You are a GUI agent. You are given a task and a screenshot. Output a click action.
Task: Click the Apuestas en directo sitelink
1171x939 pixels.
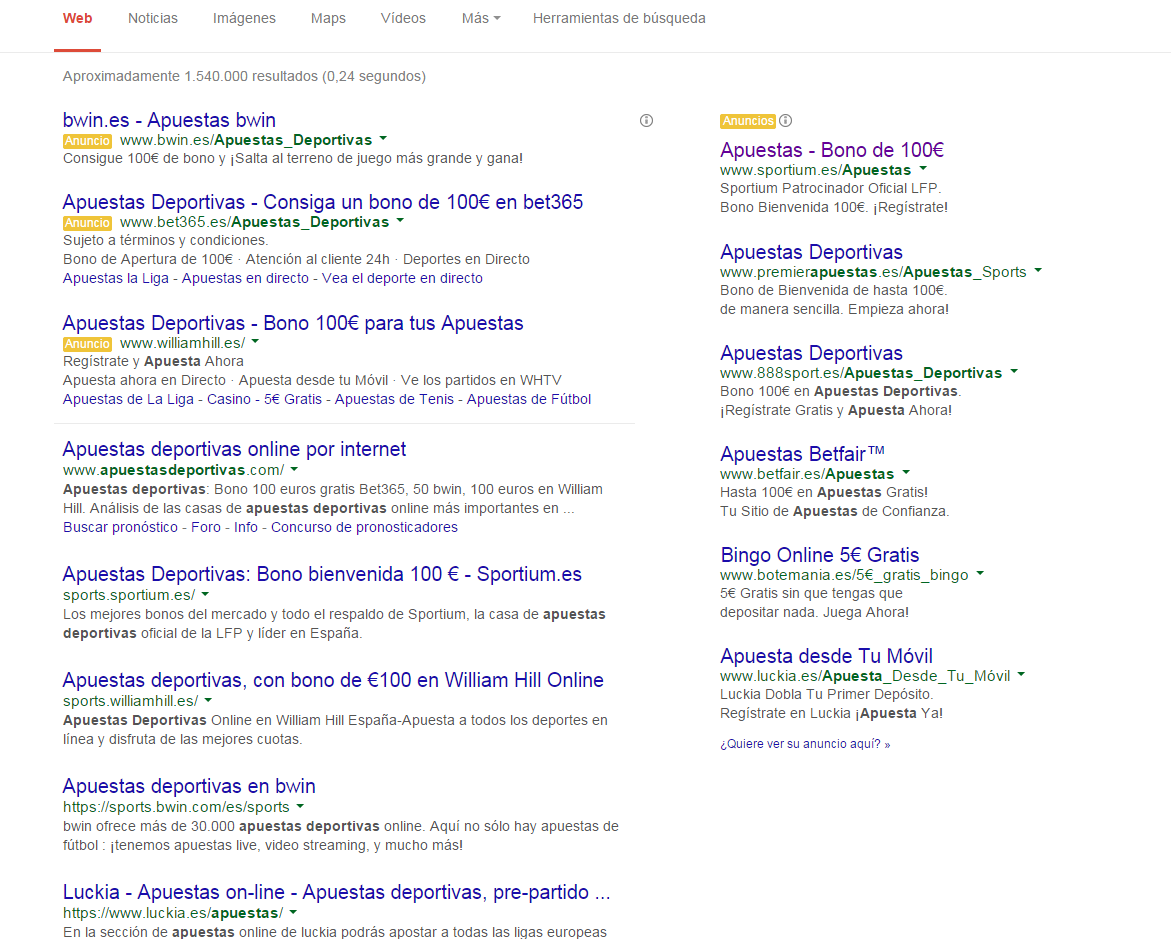pos(245,278)
